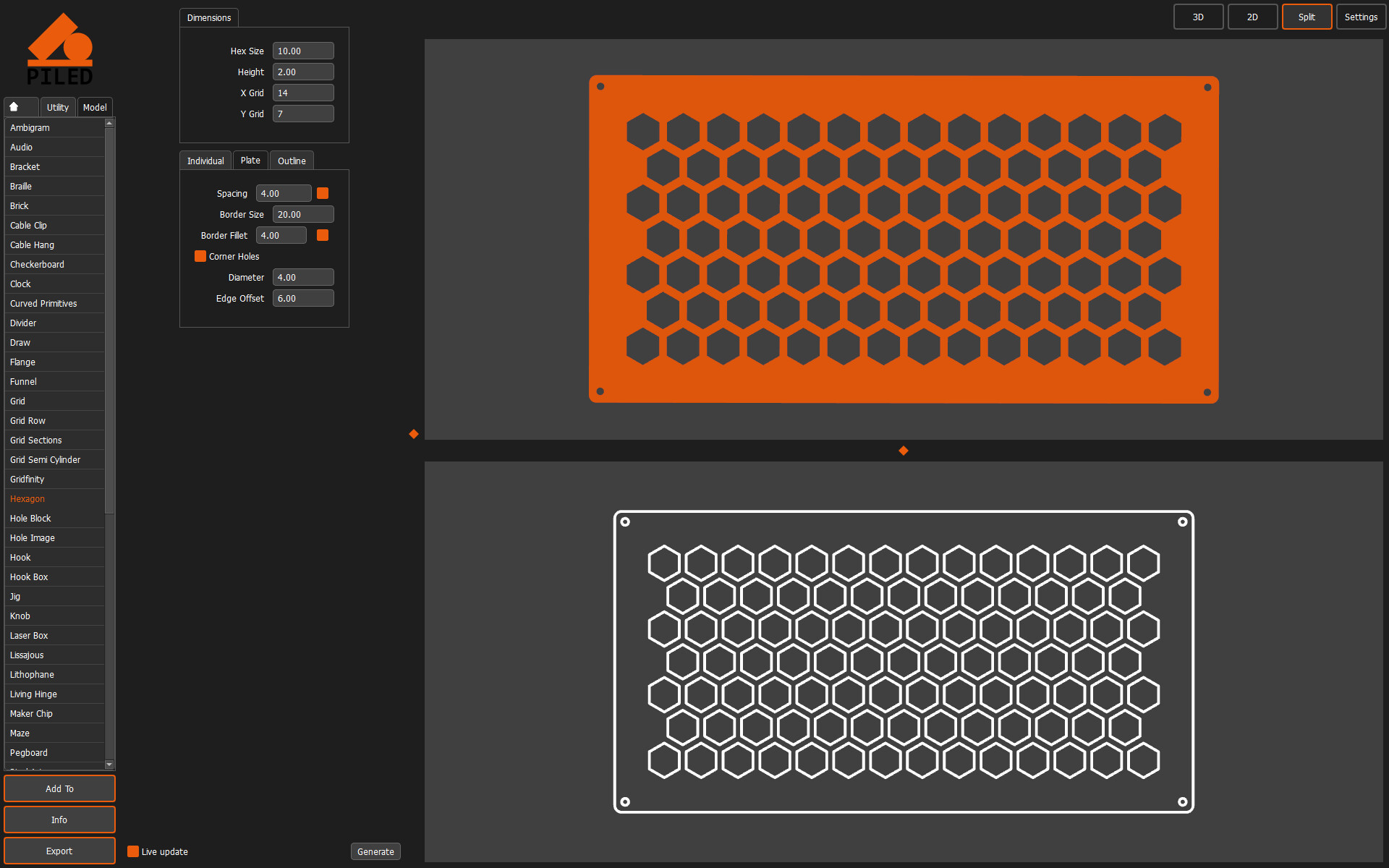Click the Border Size input field
Screen dimensions: 1389x868
[x=303, y=214]
